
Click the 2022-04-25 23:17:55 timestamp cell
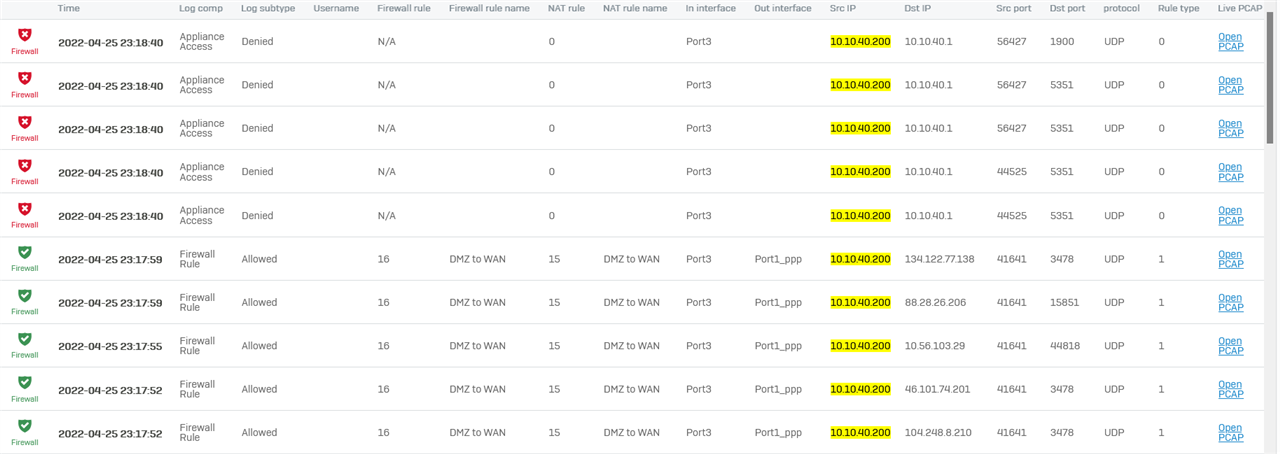[x=110, y=346]
